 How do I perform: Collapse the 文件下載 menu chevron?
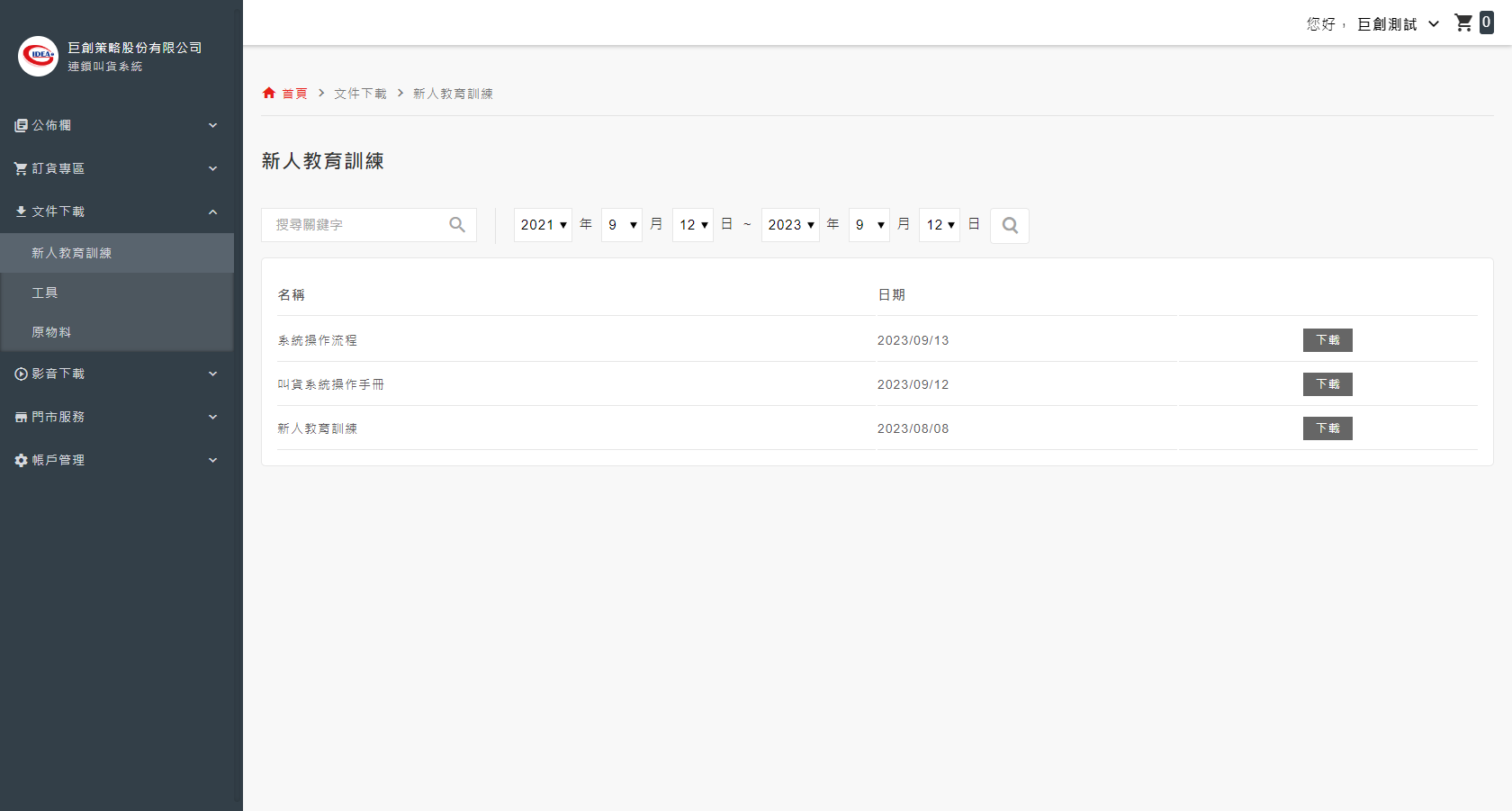[213, 212]
